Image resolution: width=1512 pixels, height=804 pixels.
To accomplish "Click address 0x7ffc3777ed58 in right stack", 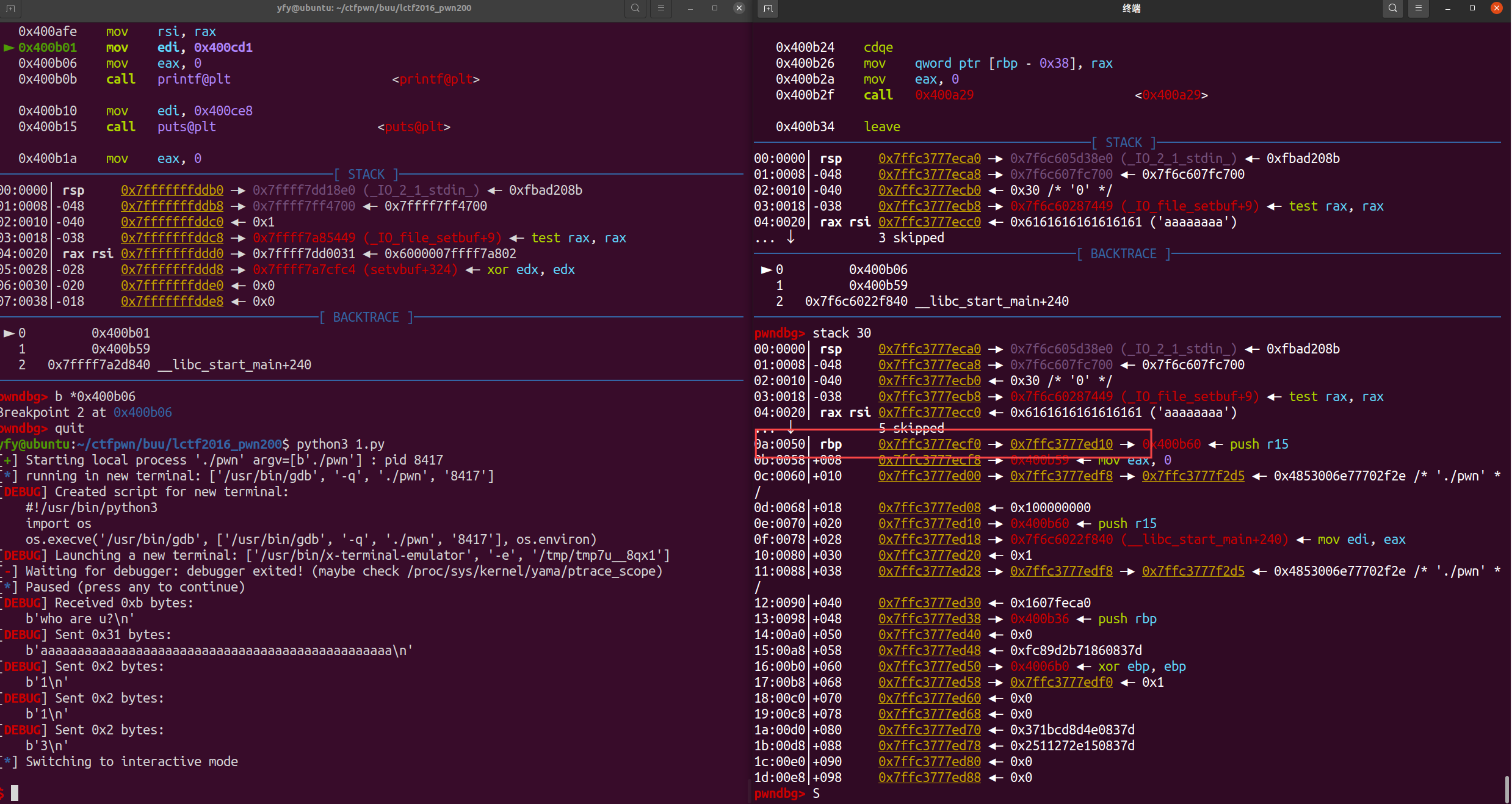I will [x=930, y=683].
